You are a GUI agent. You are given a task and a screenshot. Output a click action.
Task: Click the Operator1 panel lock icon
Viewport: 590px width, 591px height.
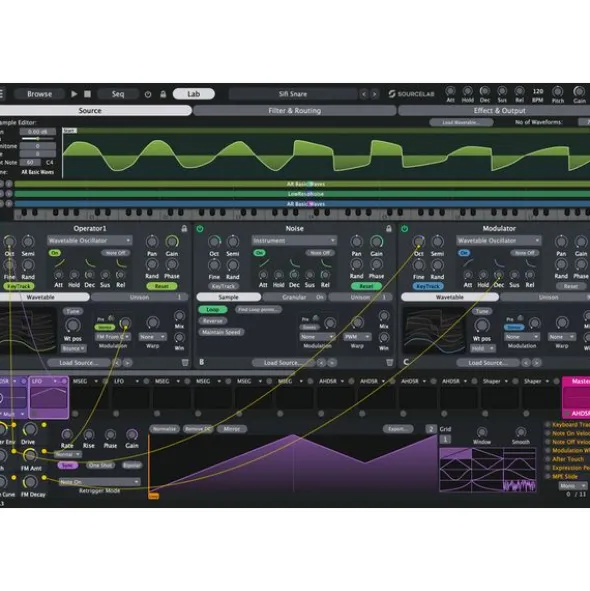tap(184, 228)
